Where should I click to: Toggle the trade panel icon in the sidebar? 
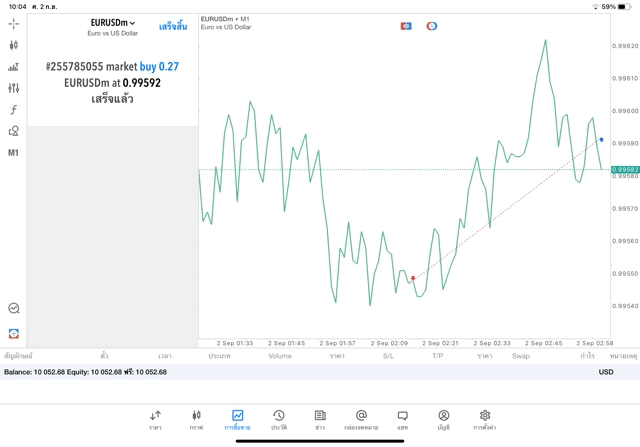(14, 334)
